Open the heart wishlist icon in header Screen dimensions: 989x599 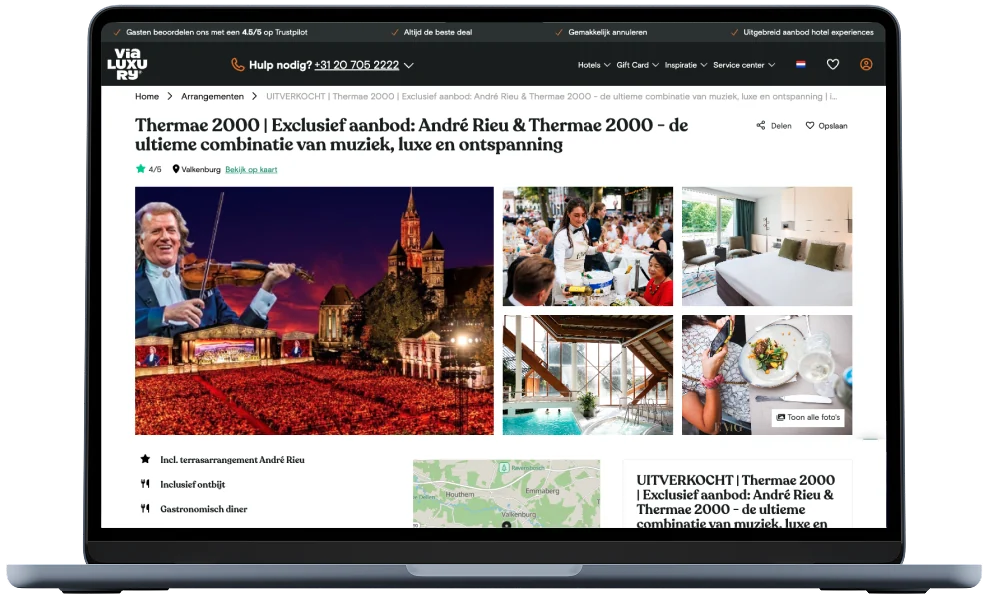click(x=833, y=64)
